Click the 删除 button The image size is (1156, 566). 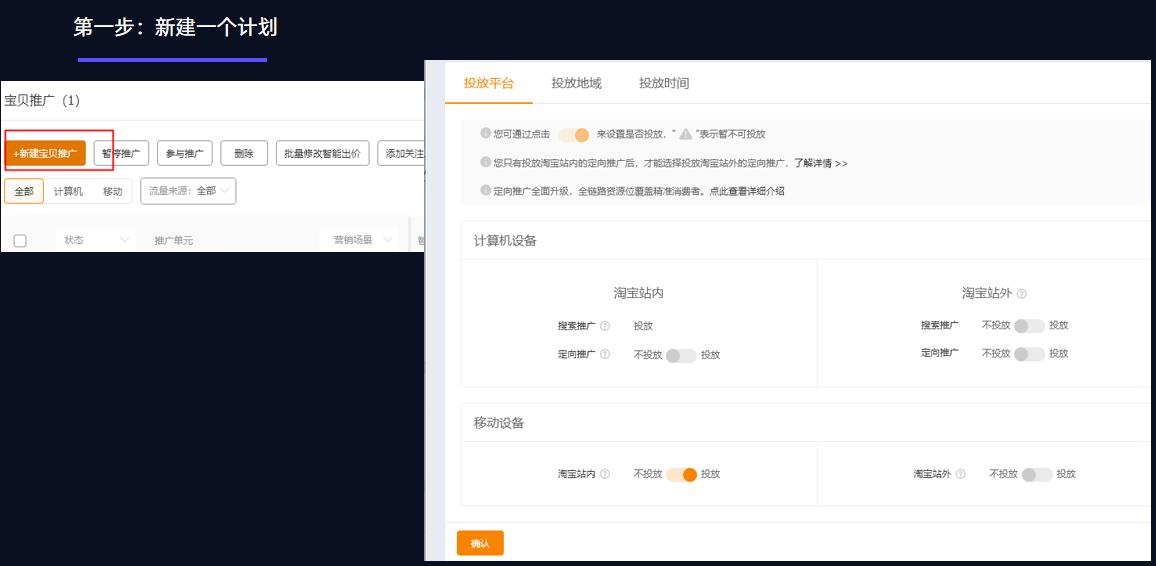point(244,153)
